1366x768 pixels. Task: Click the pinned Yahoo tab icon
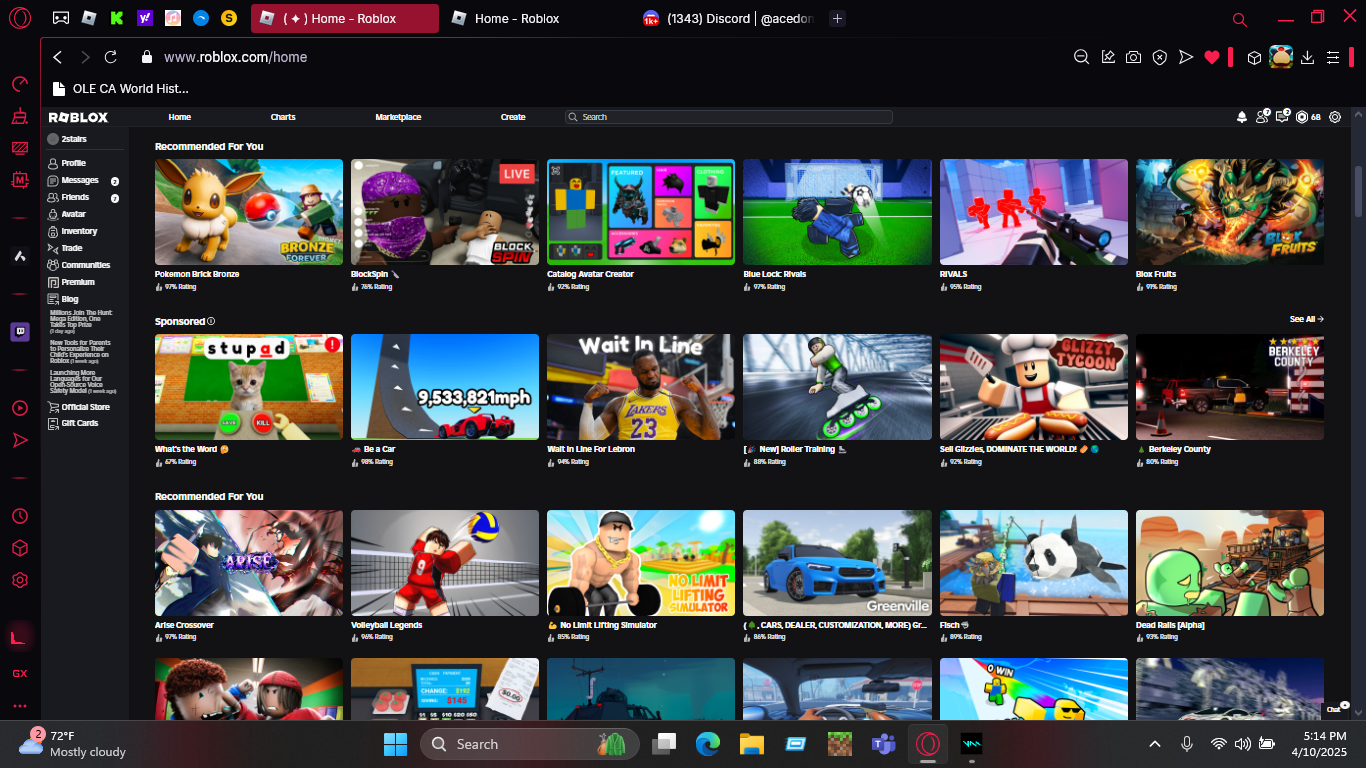tap(145, 18)
